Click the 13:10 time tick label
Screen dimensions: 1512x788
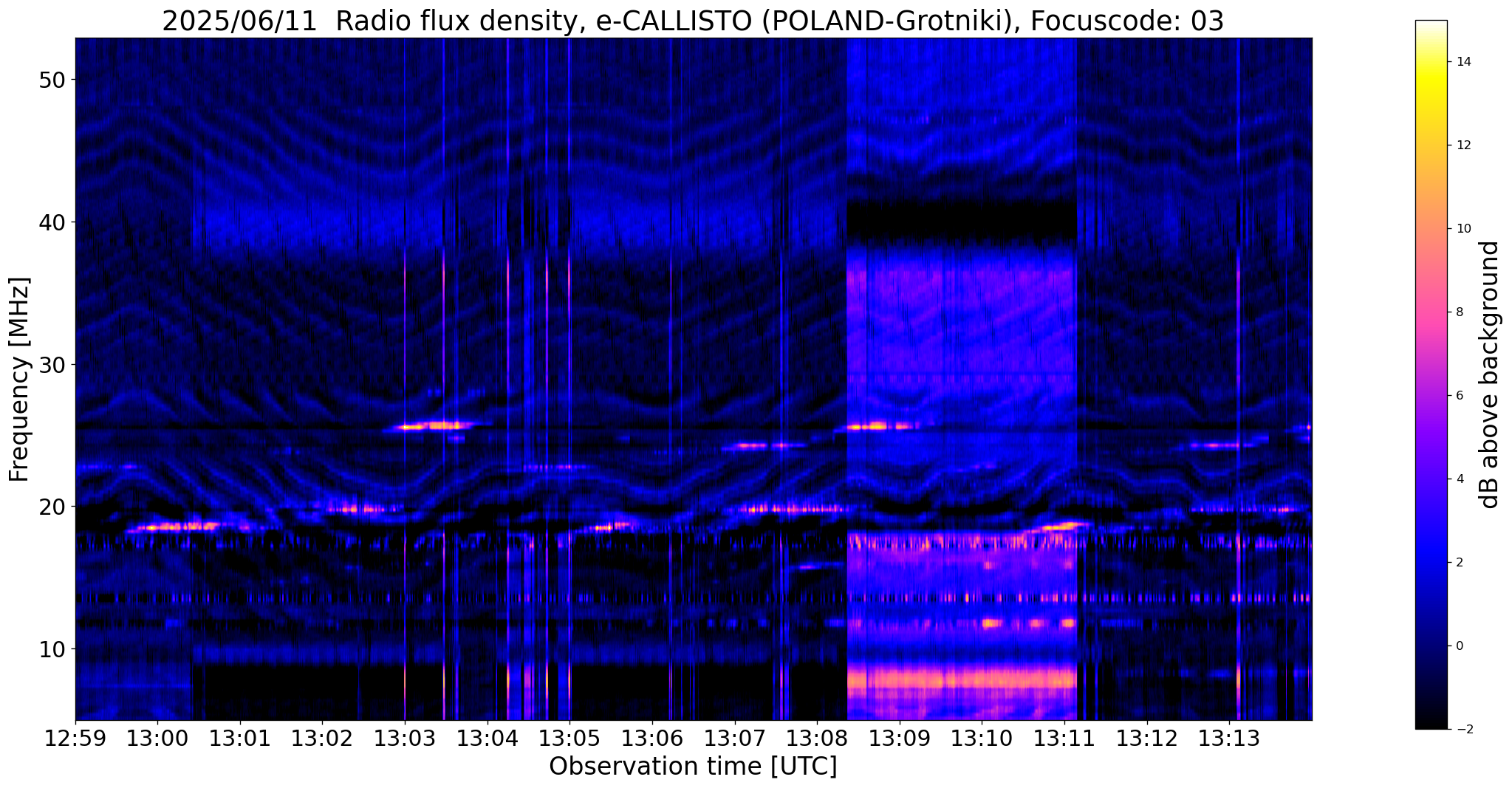coord(982,738)
